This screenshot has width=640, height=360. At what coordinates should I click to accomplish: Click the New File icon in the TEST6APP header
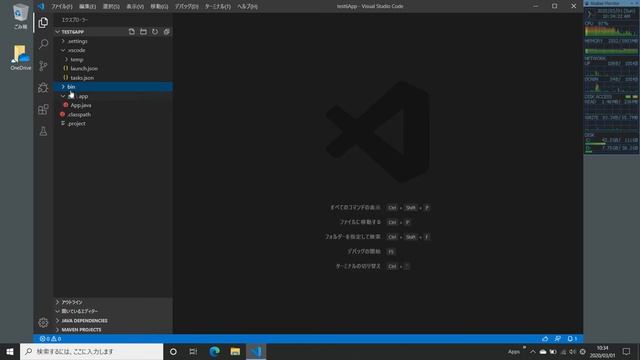coord(131,32)
